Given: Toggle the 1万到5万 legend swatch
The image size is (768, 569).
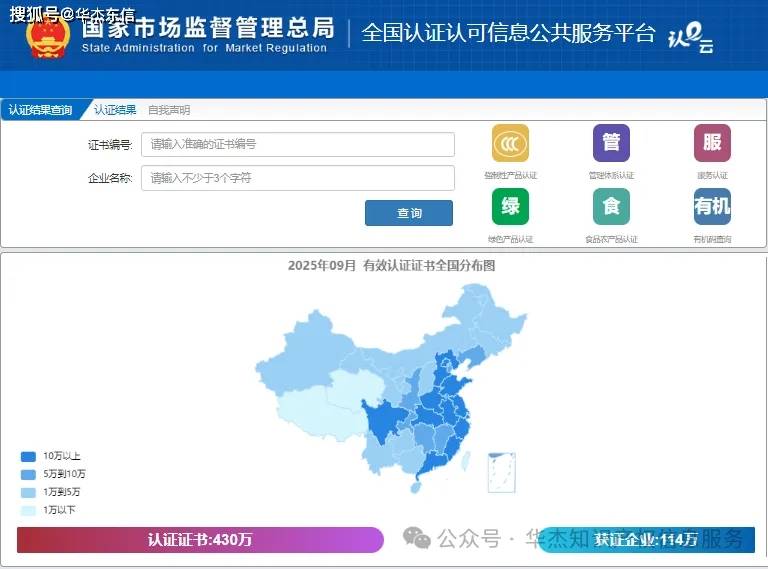Looking at the screenshot, I should [28, 492].
